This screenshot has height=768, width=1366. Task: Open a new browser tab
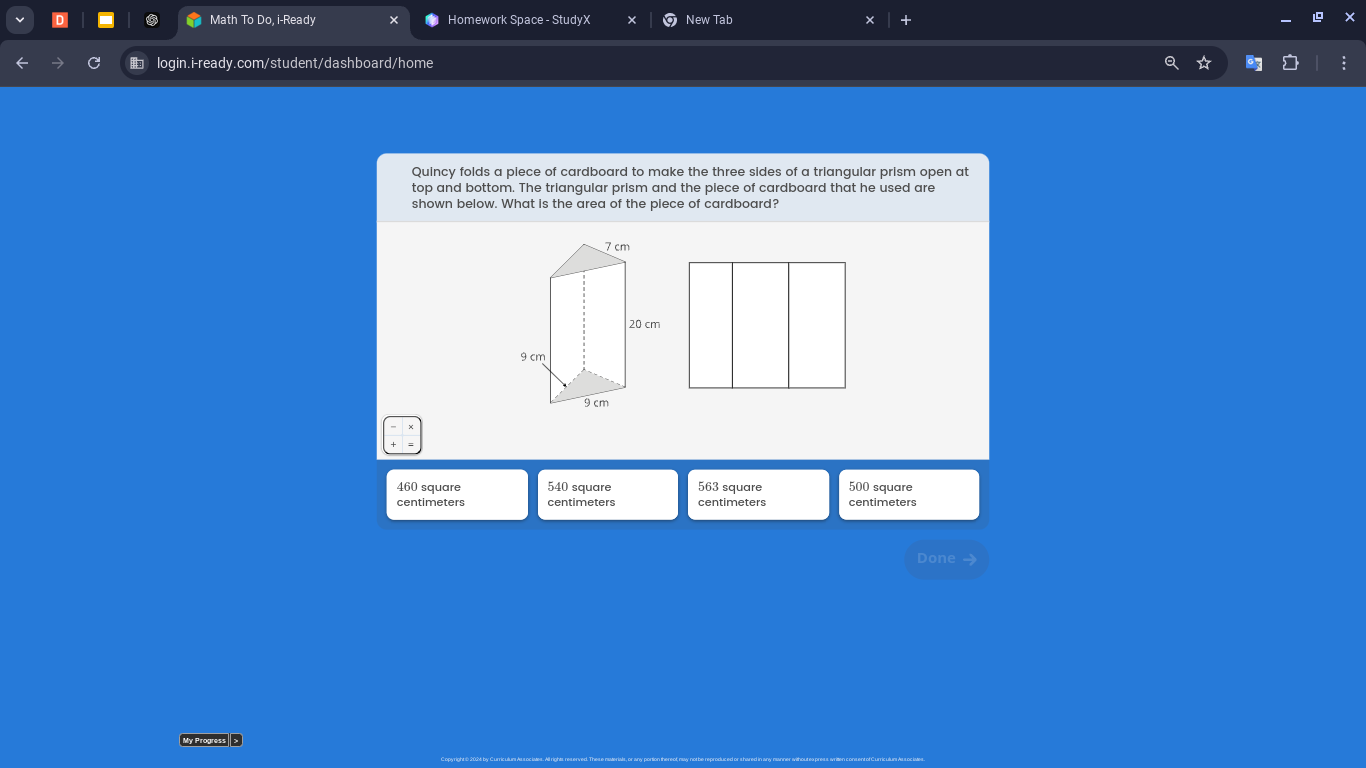[906, 20]
